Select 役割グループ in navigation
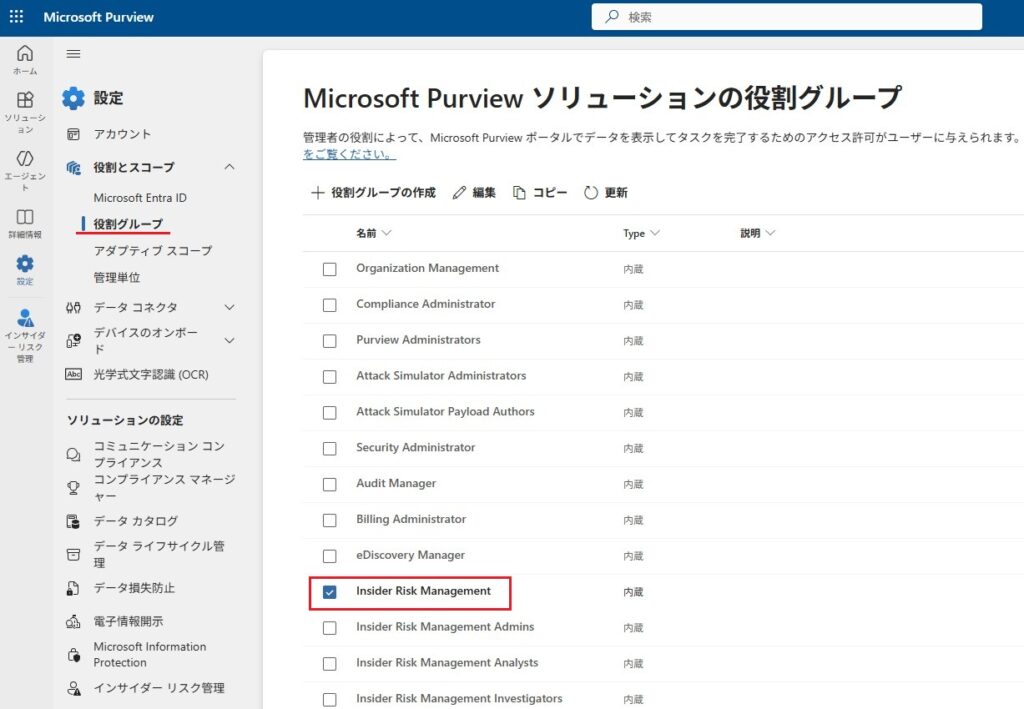The image size is (1024, 709). 128,224
